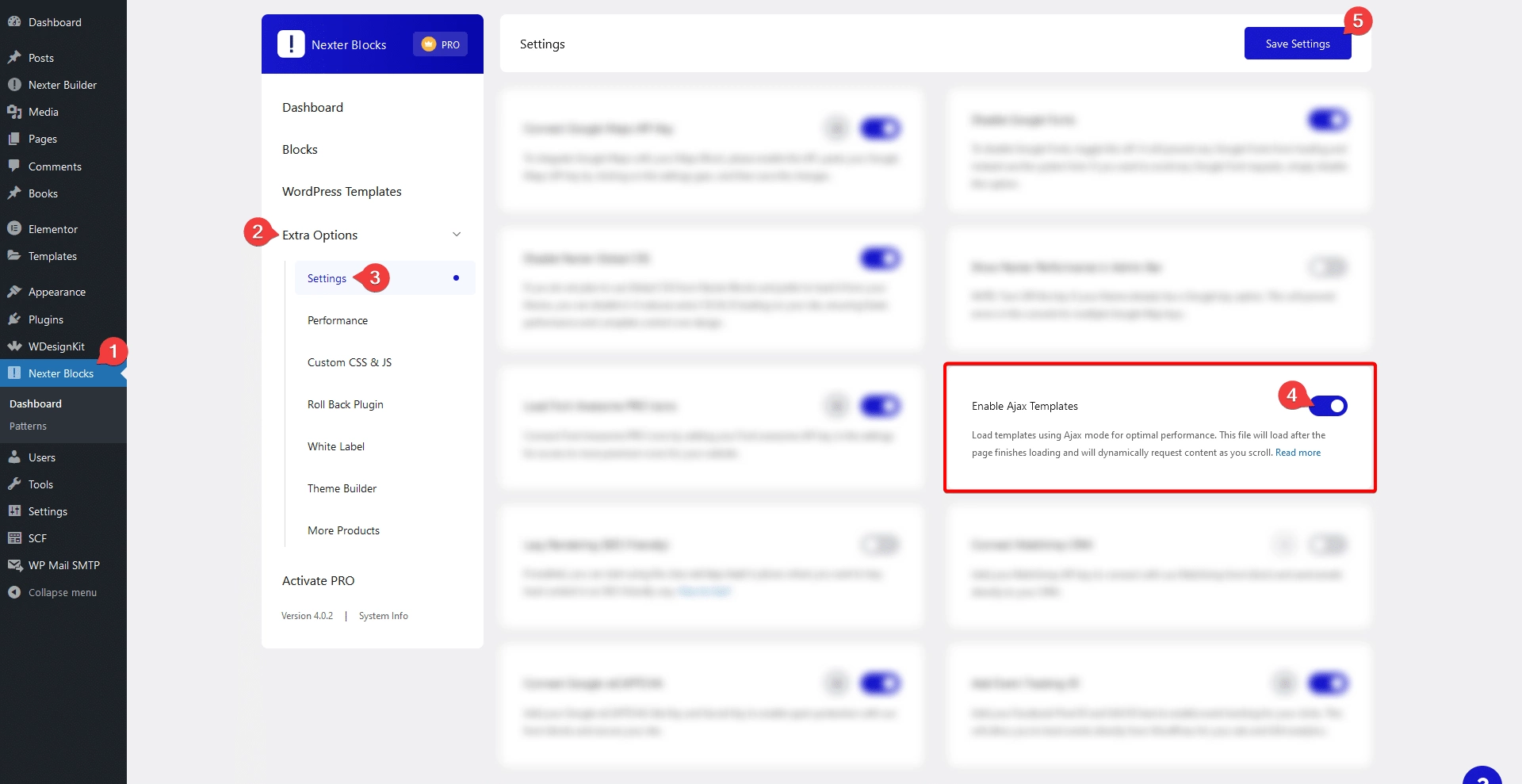
Task: View System Info at the panel bottom
Action: coord(383,615)
